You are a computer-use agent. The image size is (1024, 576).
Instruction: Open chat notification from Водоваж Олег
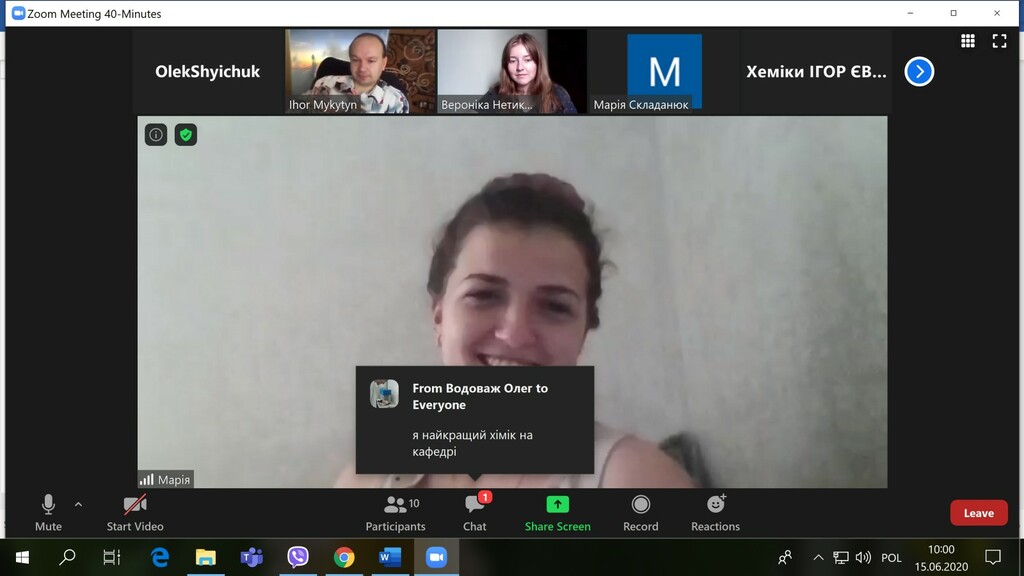tap(475, 420)
